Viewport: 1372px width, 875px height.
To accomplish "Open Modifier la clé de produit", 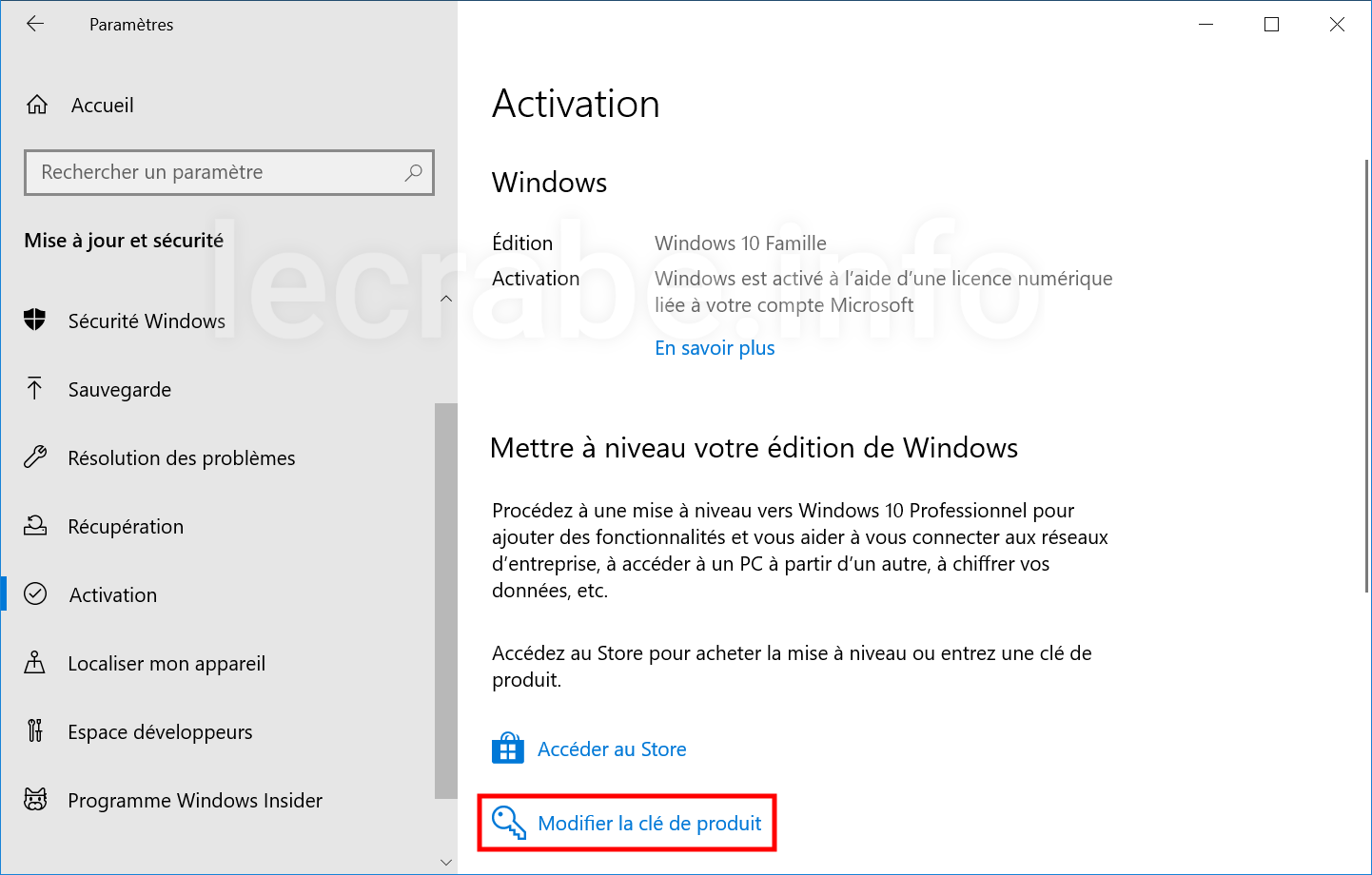I will 650,824.
